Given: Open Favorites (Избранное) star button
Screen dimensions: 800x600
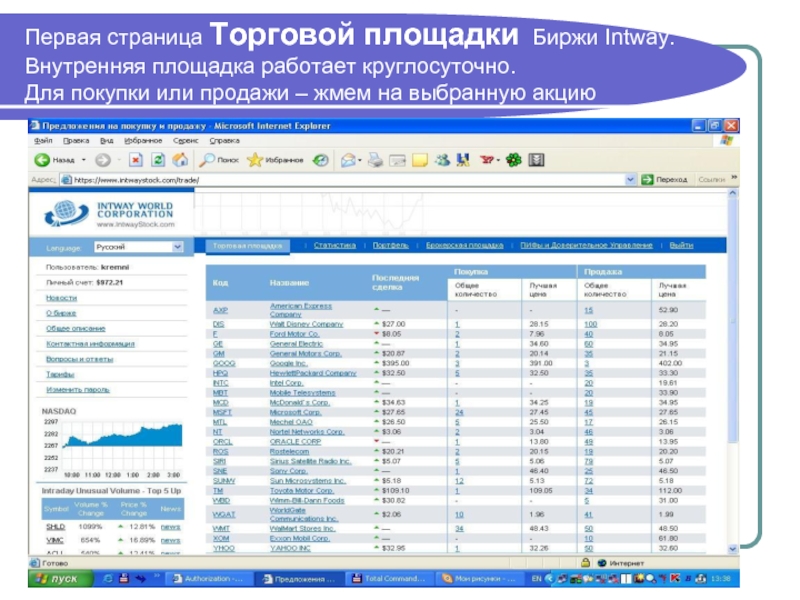Looking at the screenshot, I should point(274,160).
